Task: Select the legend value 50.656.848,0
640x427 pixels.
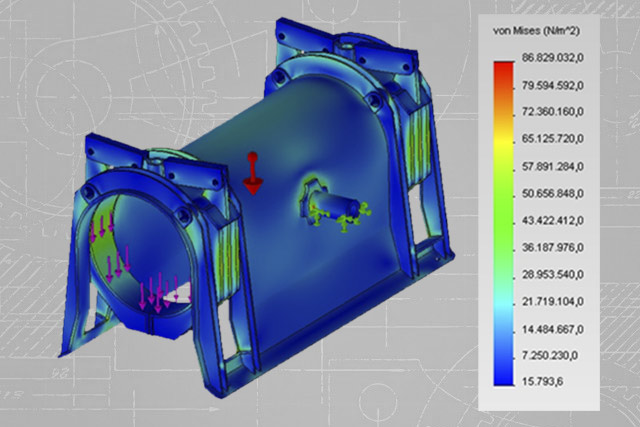Action: click(x=553, y=193)
